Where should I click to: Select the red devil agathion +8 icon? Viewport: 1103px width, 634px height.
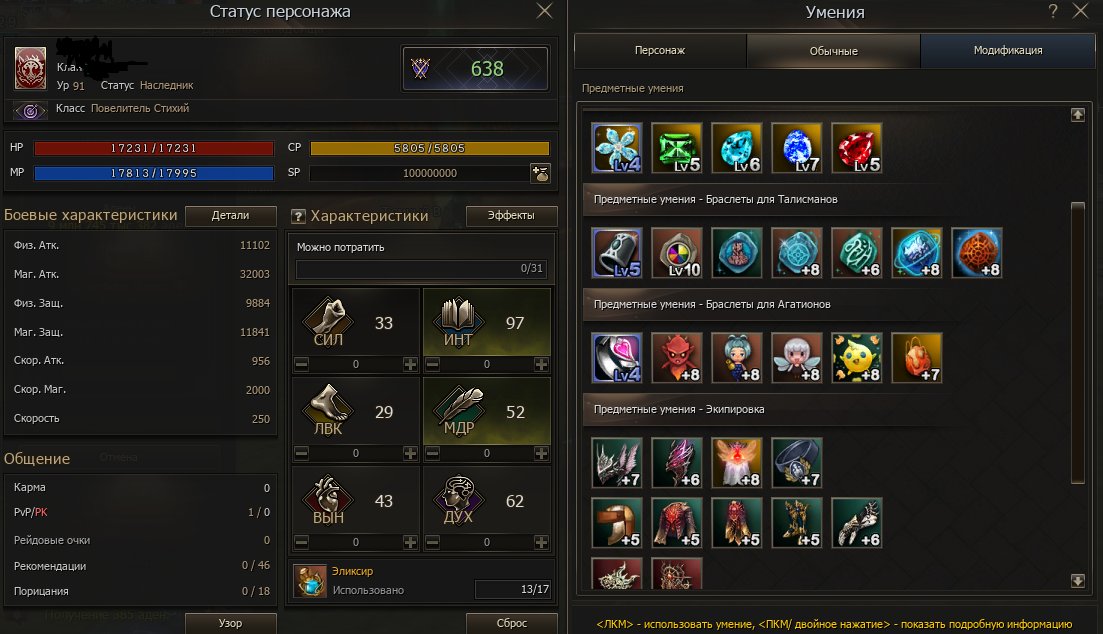677,357
